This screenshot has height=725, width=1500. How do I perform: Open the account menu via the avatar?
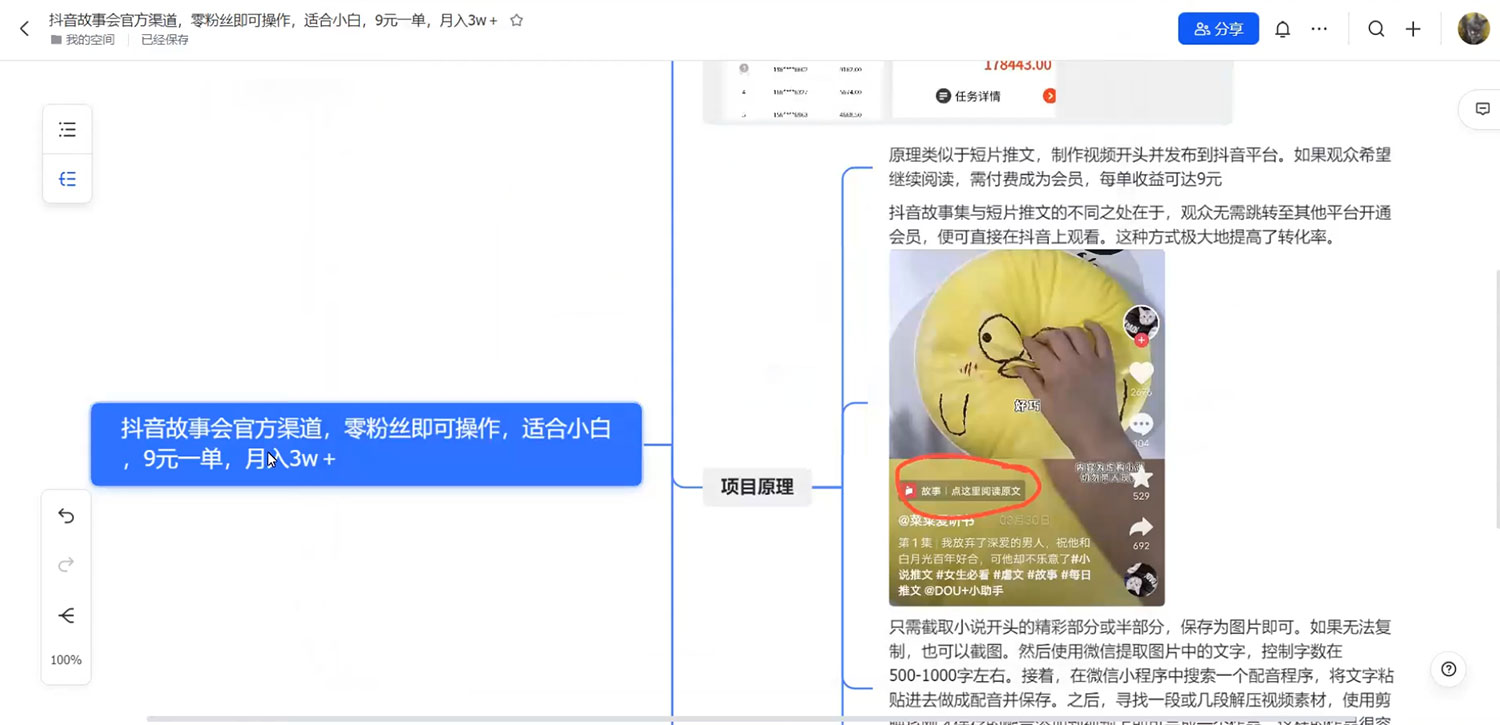[x=1473, y=28]
